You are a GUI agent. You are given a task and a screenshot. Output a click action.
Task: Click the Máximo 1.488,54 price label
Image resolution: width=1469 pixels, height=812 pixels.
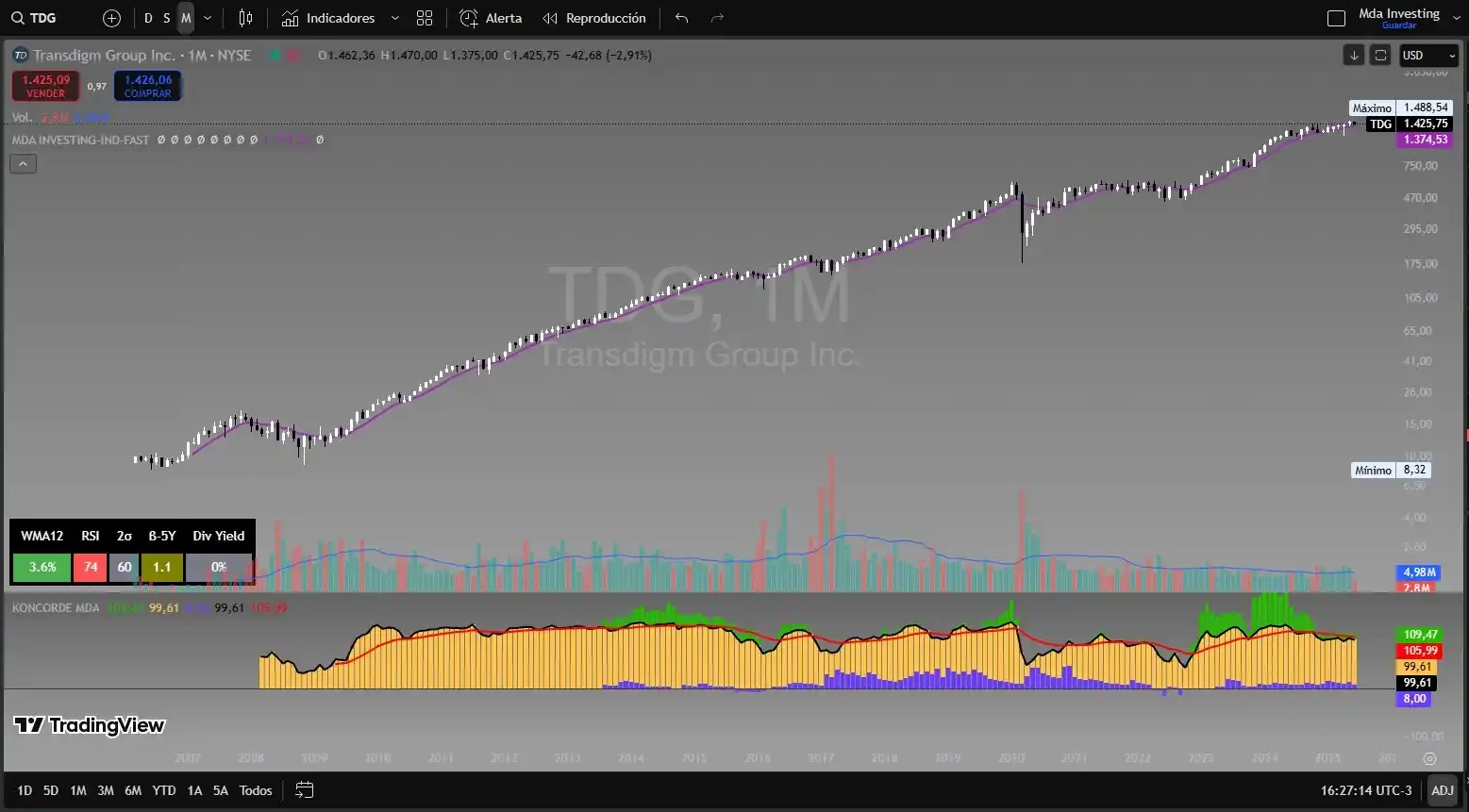coord(1401,108)
